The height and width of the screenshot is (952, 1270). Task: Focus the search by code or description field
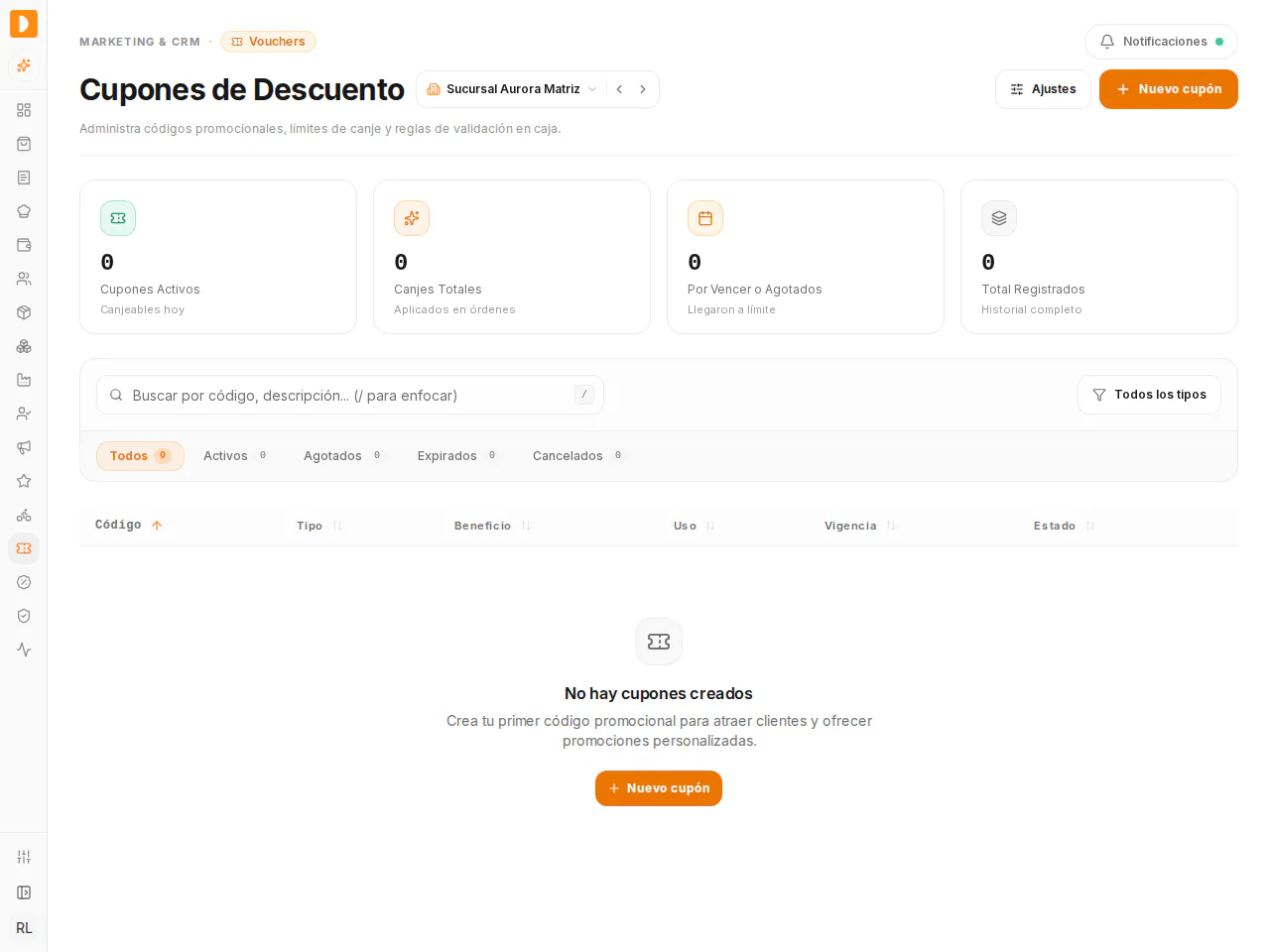pyautogui.click(x=350, y=395)
